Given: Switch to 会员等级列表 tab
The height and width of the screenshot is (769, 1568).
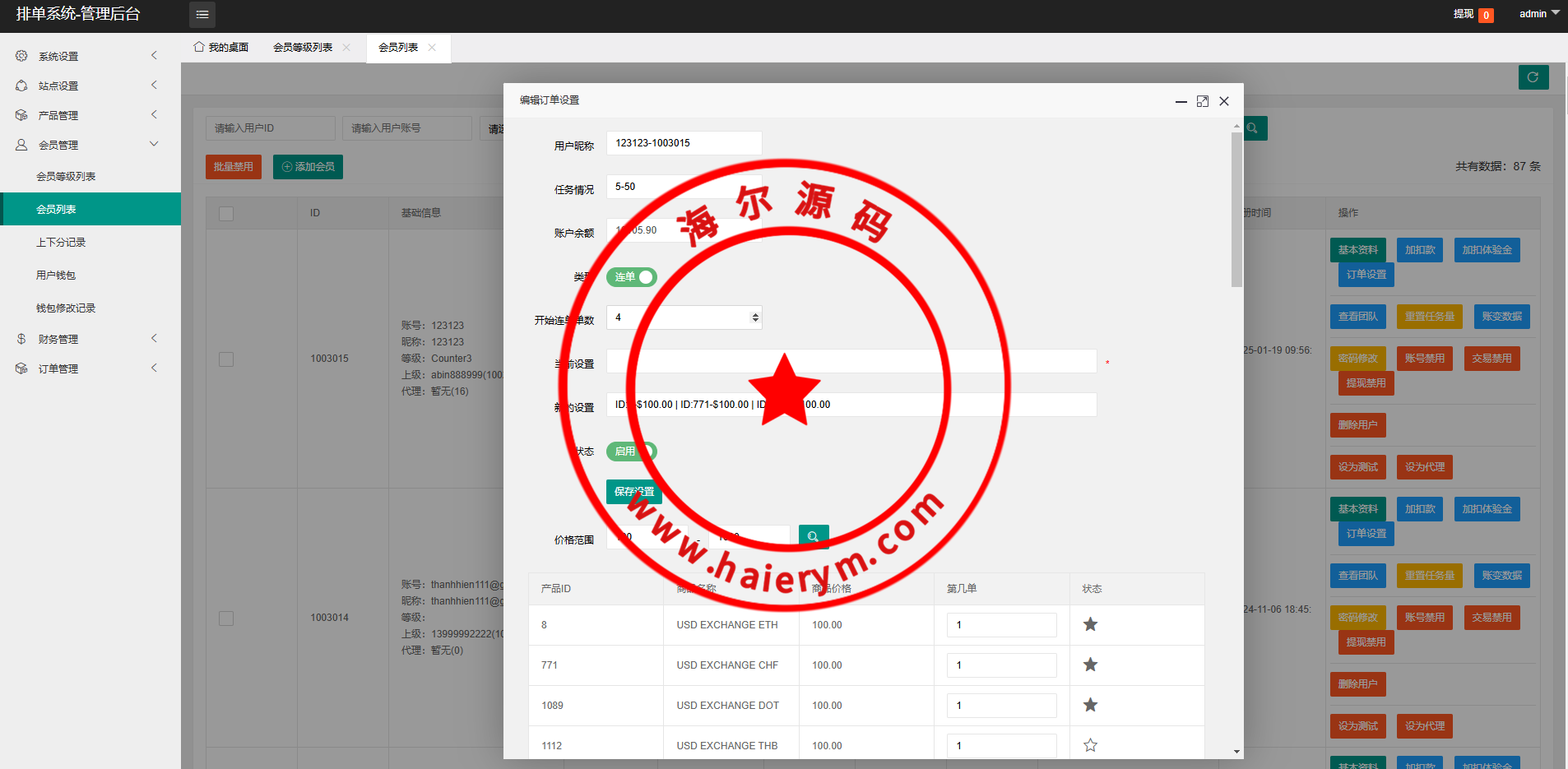Looking at the screenshot, I should point(303,48).
